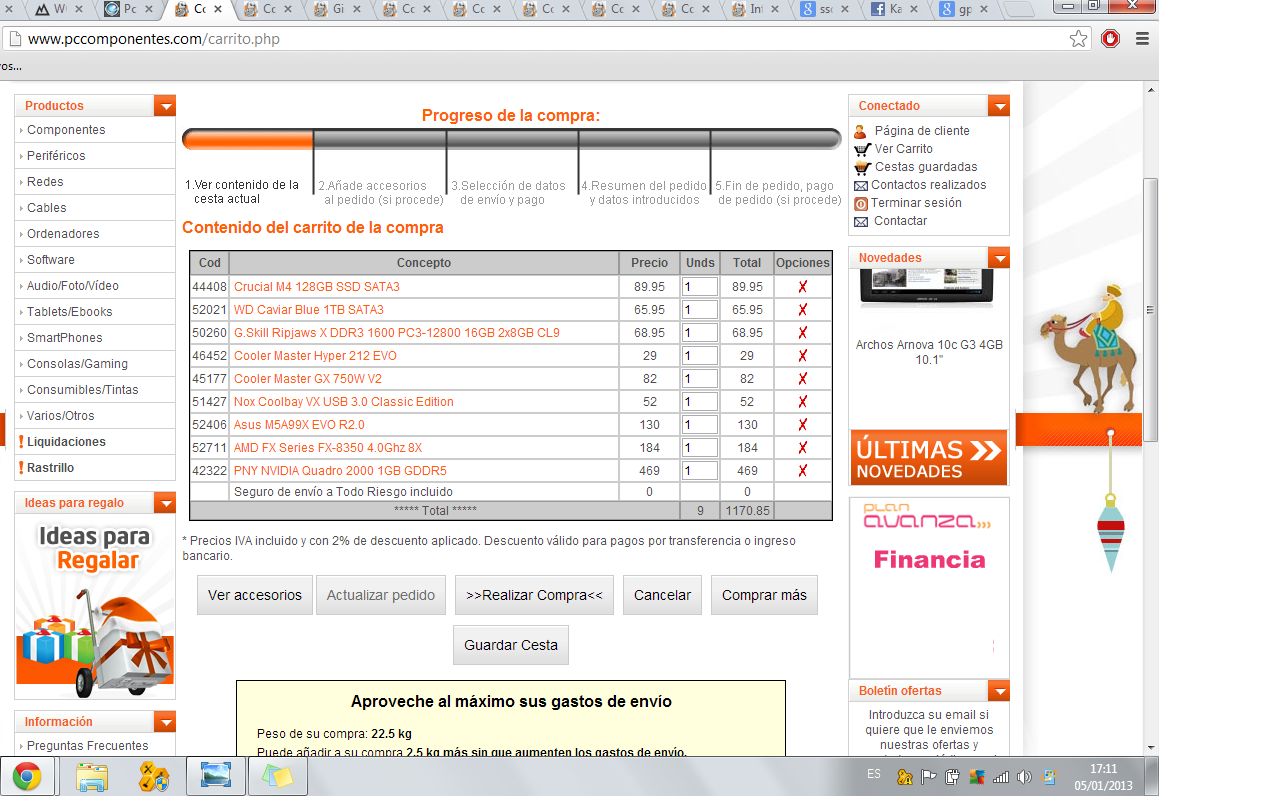Switch to the Facebook tab
Viewport: 1280px width, 800px height.
tap(894, 10)
